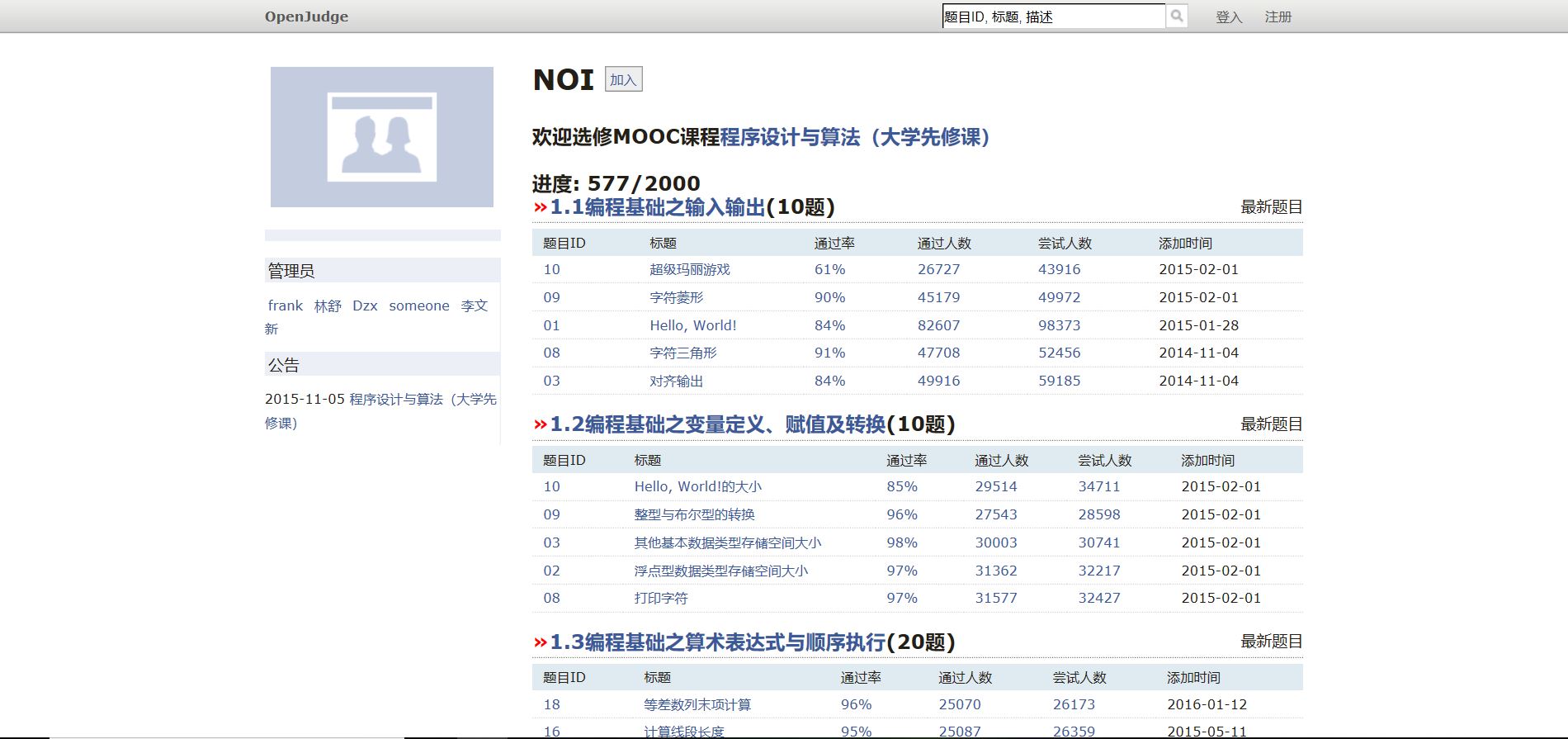Screen dimensions: 1568x739
Task: Click attempt count 28598
Action: (x=1099, y=514)
